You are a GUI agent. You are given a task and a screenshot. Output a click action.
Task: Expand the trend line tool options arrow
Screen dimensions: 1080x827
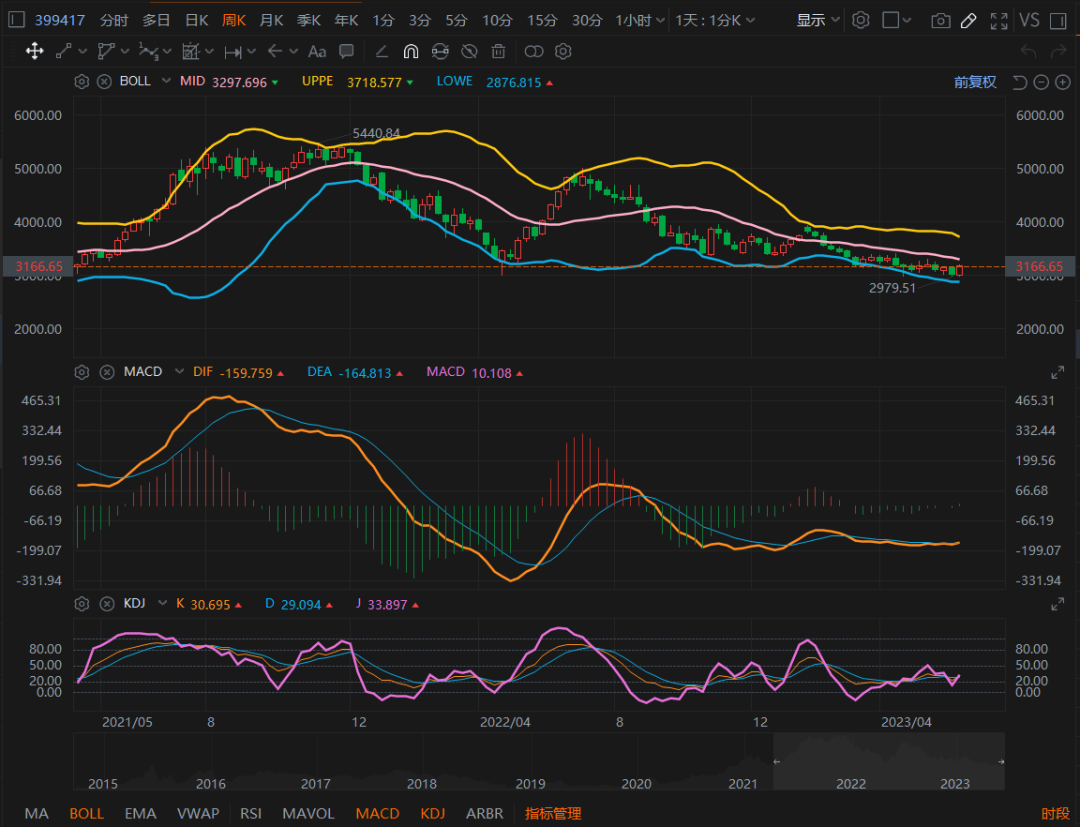[83, 52]
